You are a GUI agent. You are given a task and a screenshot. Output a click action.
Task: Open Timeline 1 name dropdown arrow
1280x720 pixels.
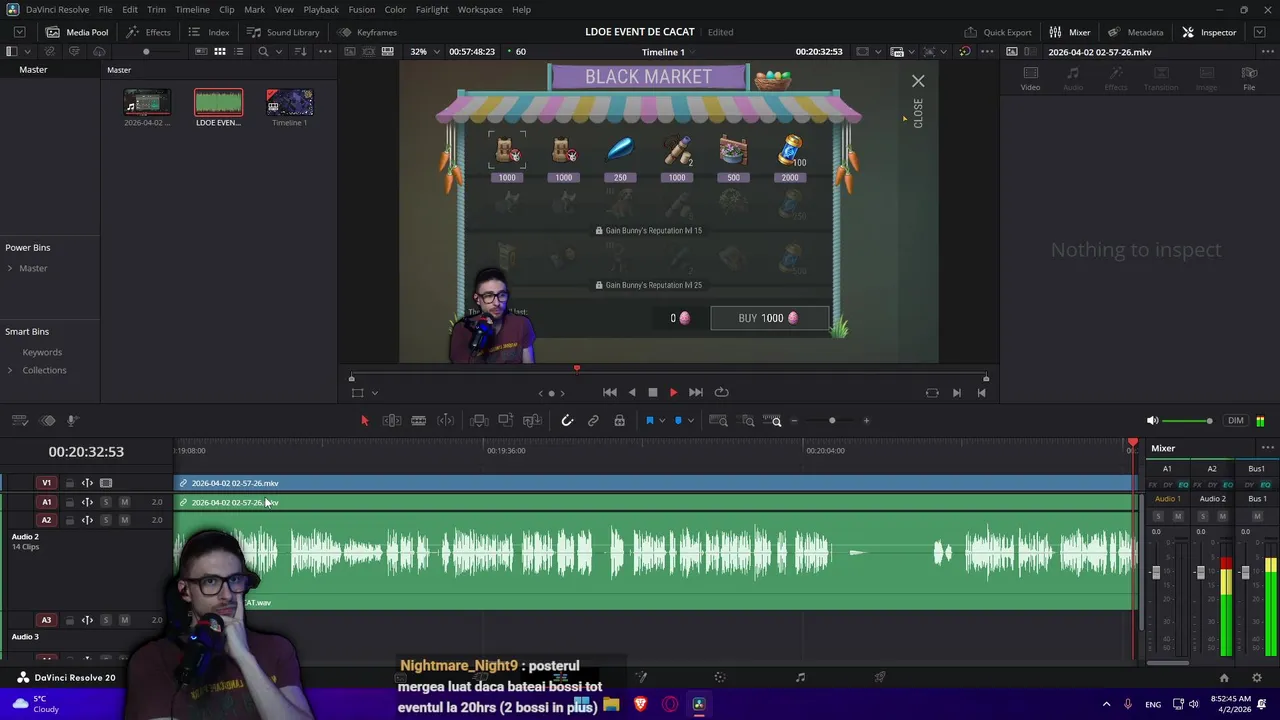pyautogui.click(x=694, y=52)
